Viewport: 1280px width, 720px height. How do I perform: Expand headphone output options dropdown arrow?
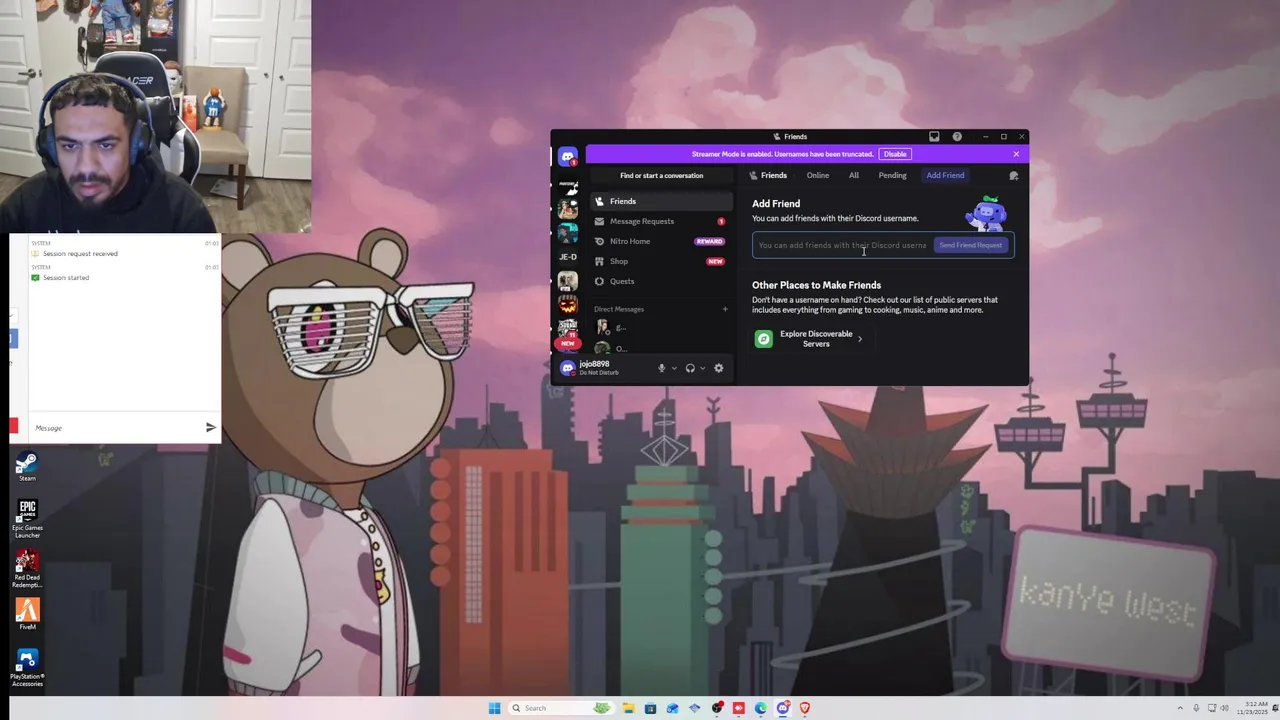[x=703, y=368]
